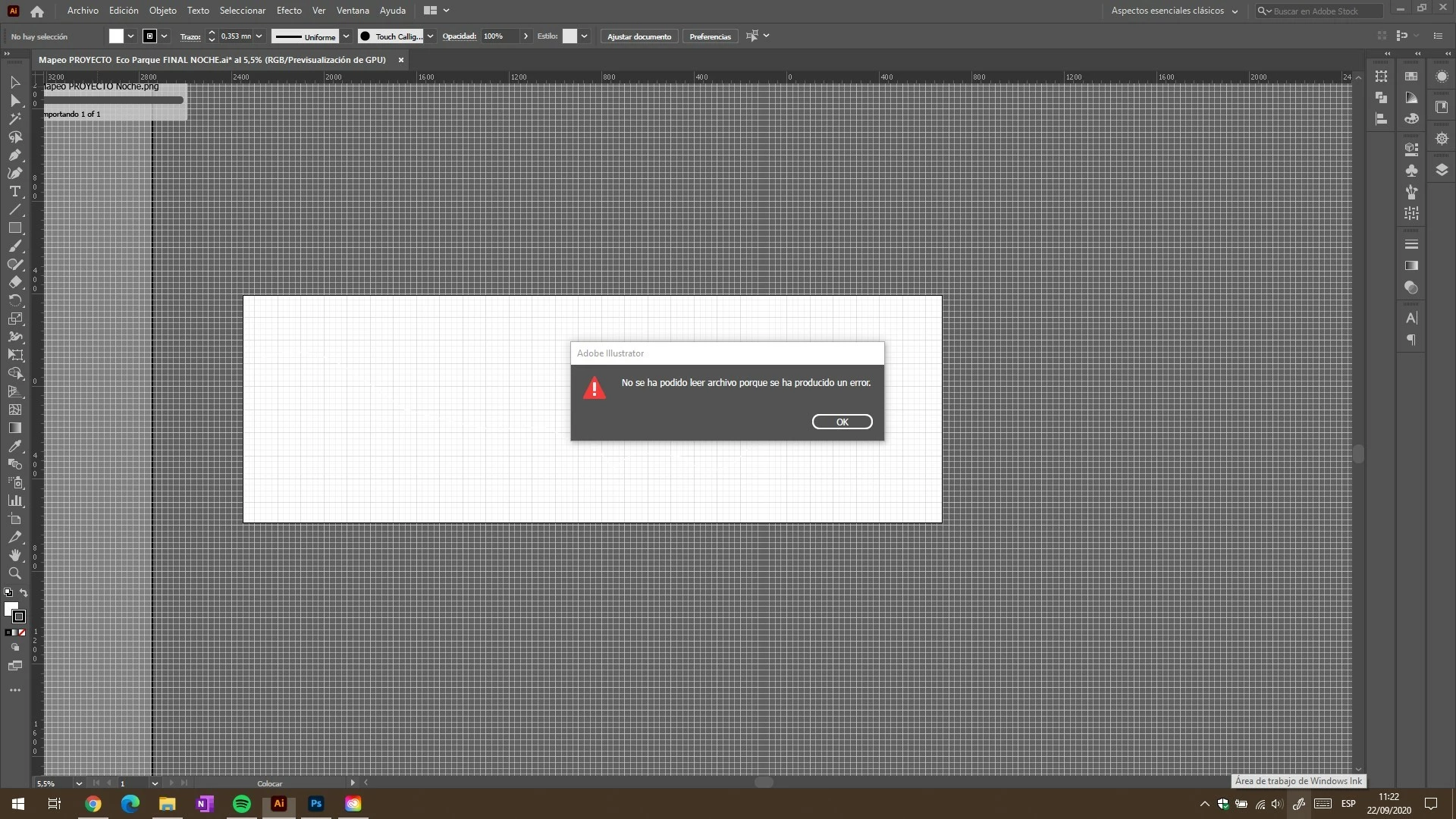
Task: Select the Type tool
Action: [14, 192]
